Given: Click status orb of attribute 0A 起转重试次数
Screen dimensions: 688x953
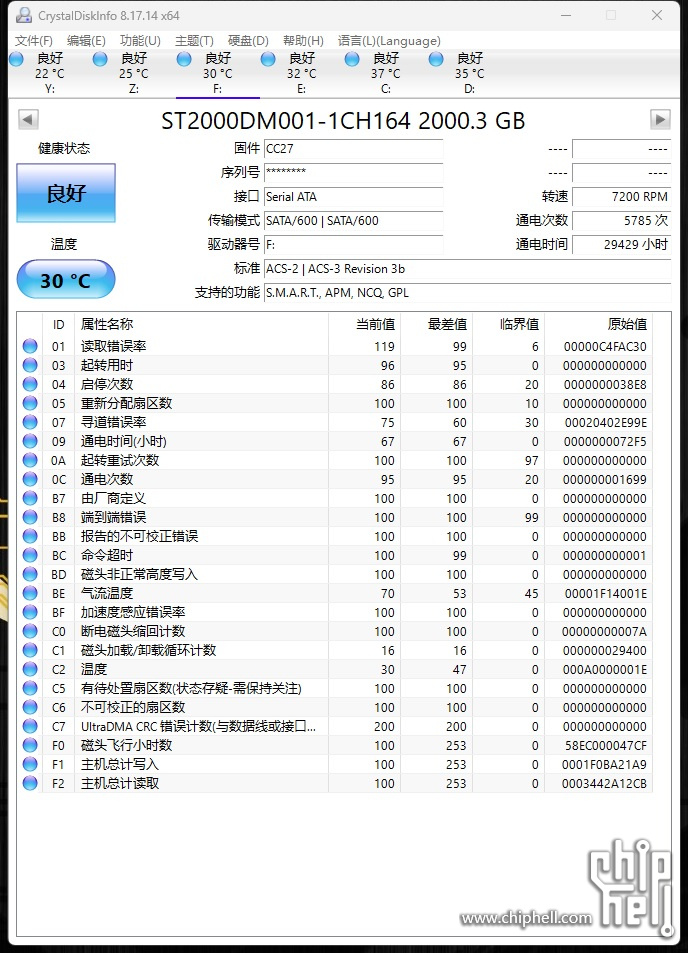Looking at the screenshot, I should tap(30, 460).
